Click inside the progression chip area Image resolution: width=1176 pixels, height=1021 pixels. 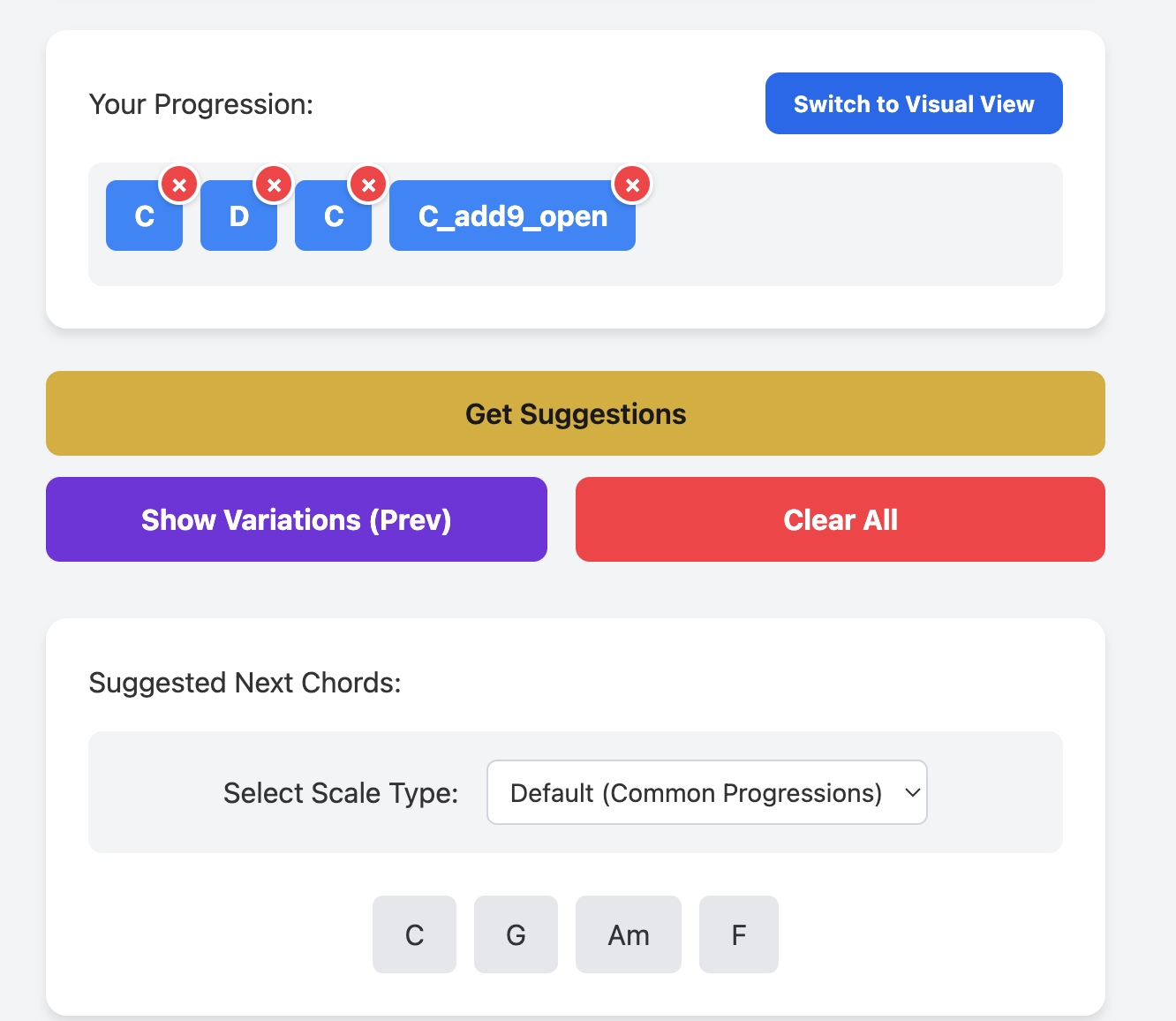pyautogui.click(x=839, y=223)
